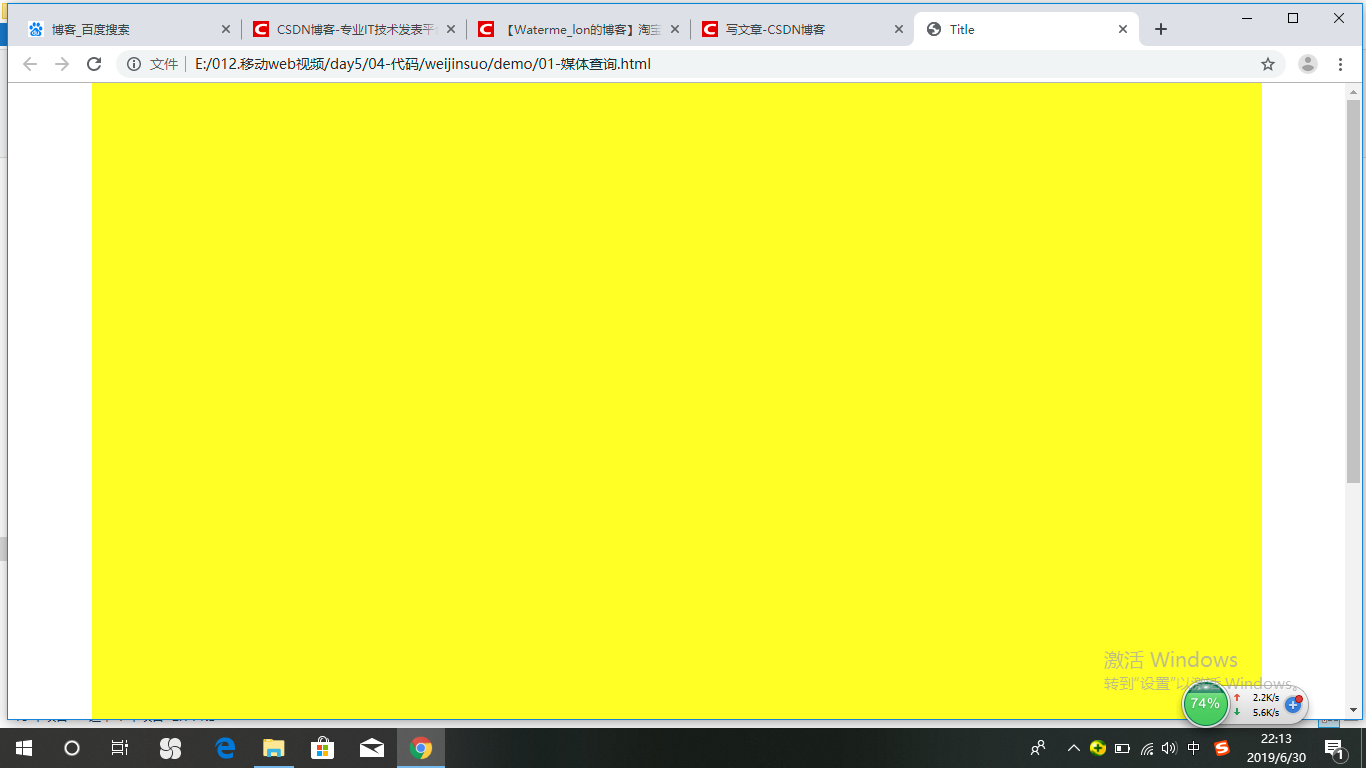Go back using the back arrow
This screenshot has height=768, width=1366.
30,64
